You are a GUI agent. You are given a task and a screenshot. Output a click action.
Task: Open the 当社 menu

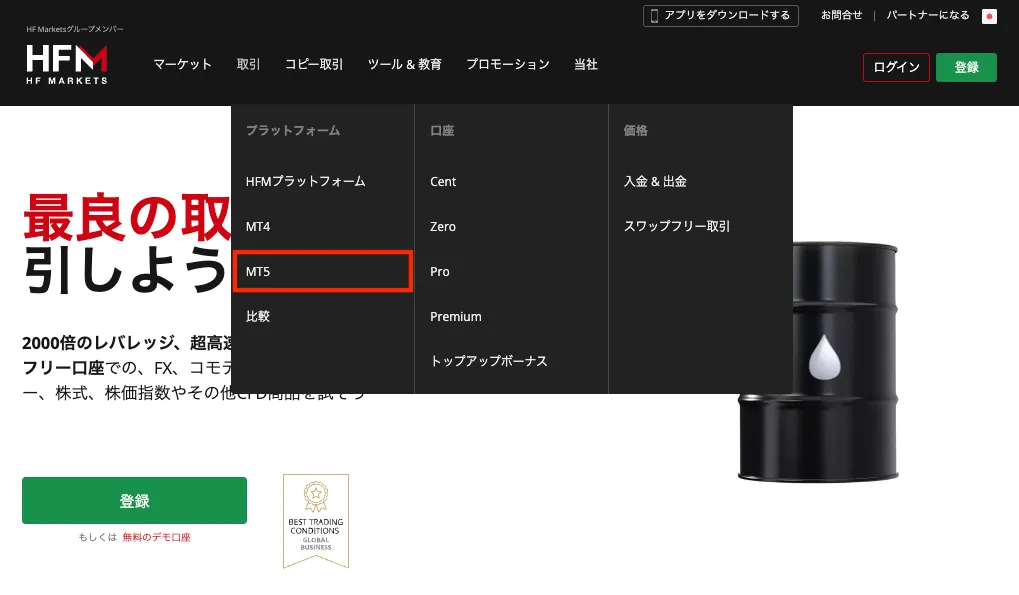pos(586,64)
